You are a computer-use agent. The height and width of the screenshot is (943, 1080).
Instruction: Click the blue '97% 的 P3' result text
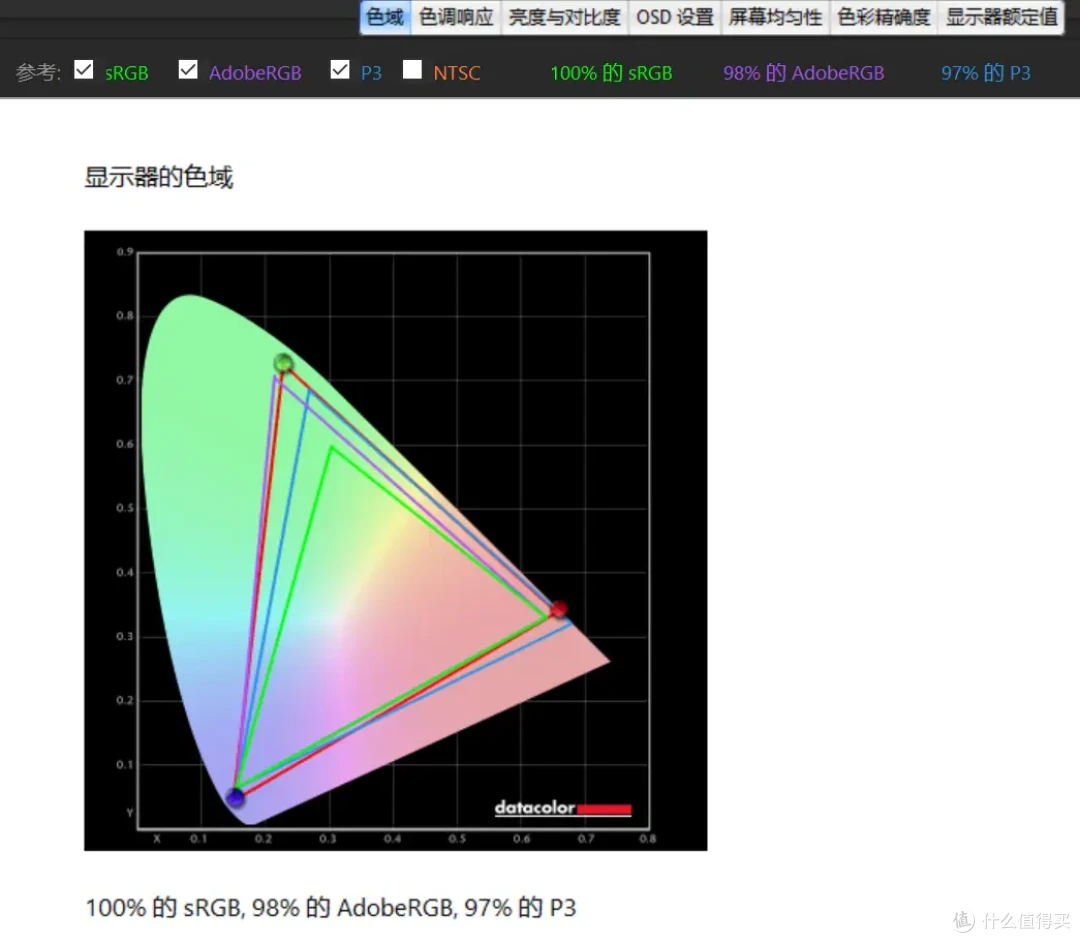(986, 73)
